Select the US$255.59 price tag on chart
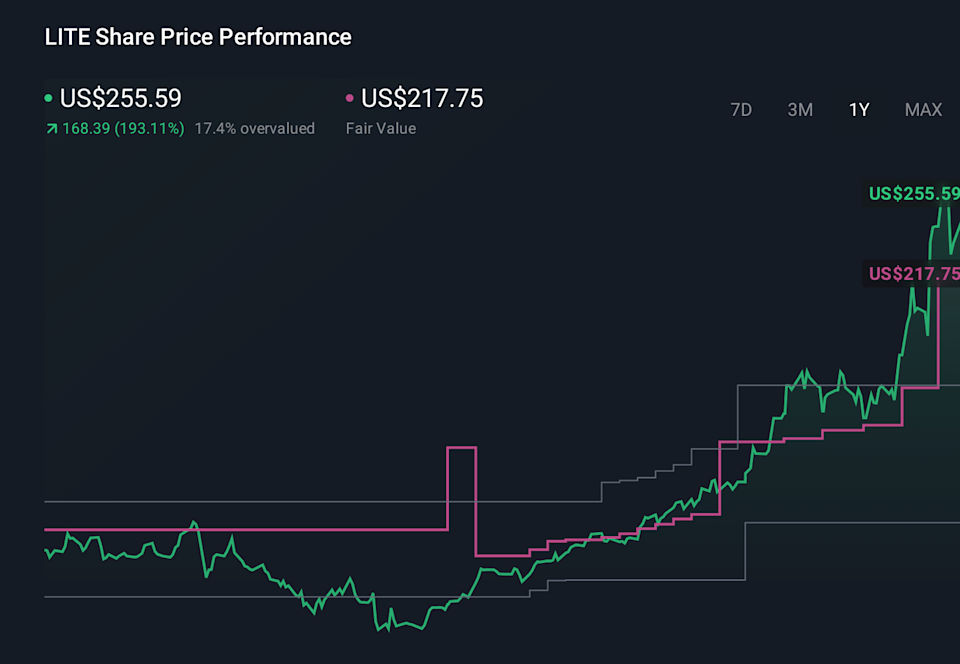Image resolution: width=960 pixels, height=664 pixels. click(x=912, y=194)
